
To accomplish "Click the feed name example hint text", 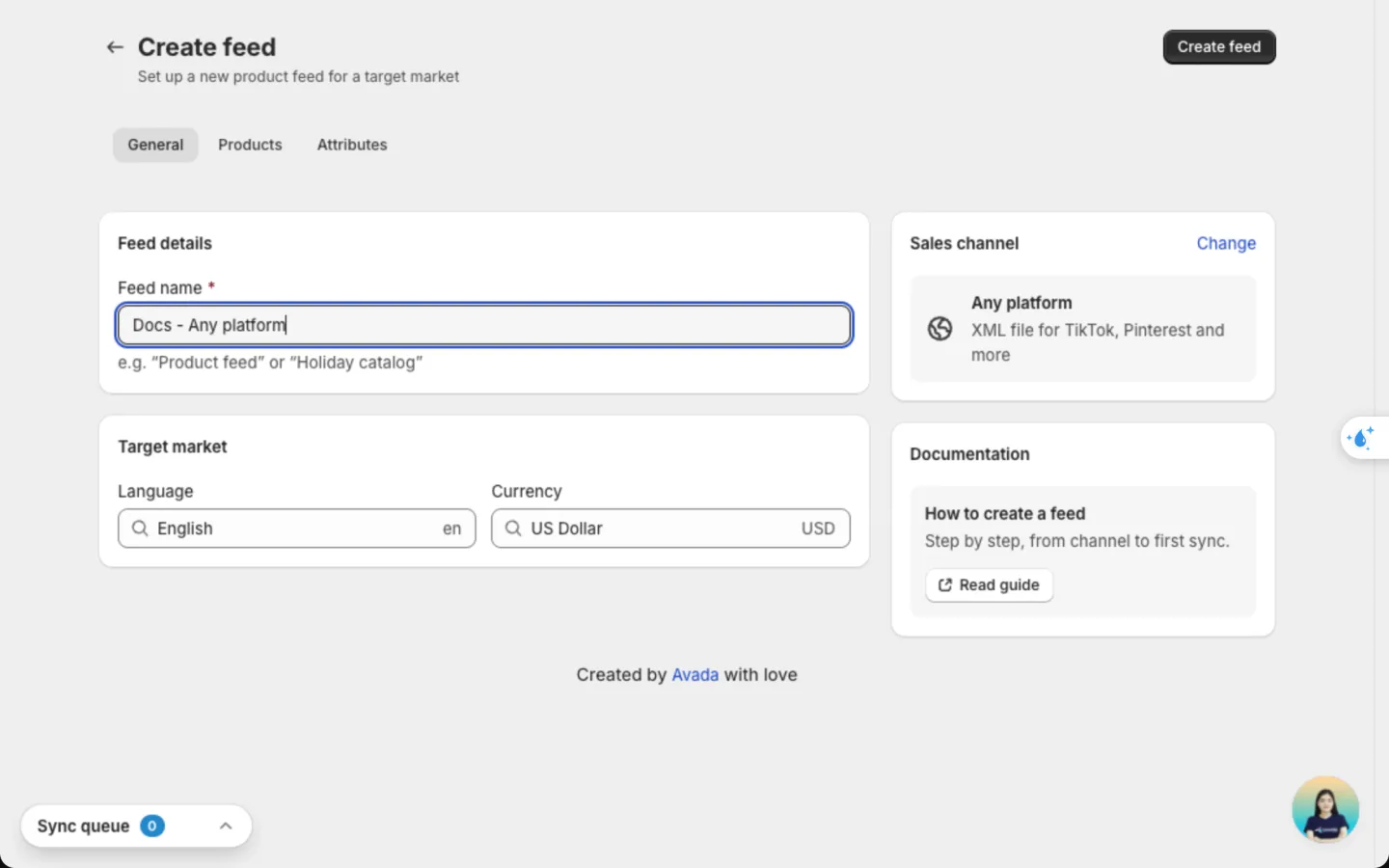I will click(x=270, y=363).
